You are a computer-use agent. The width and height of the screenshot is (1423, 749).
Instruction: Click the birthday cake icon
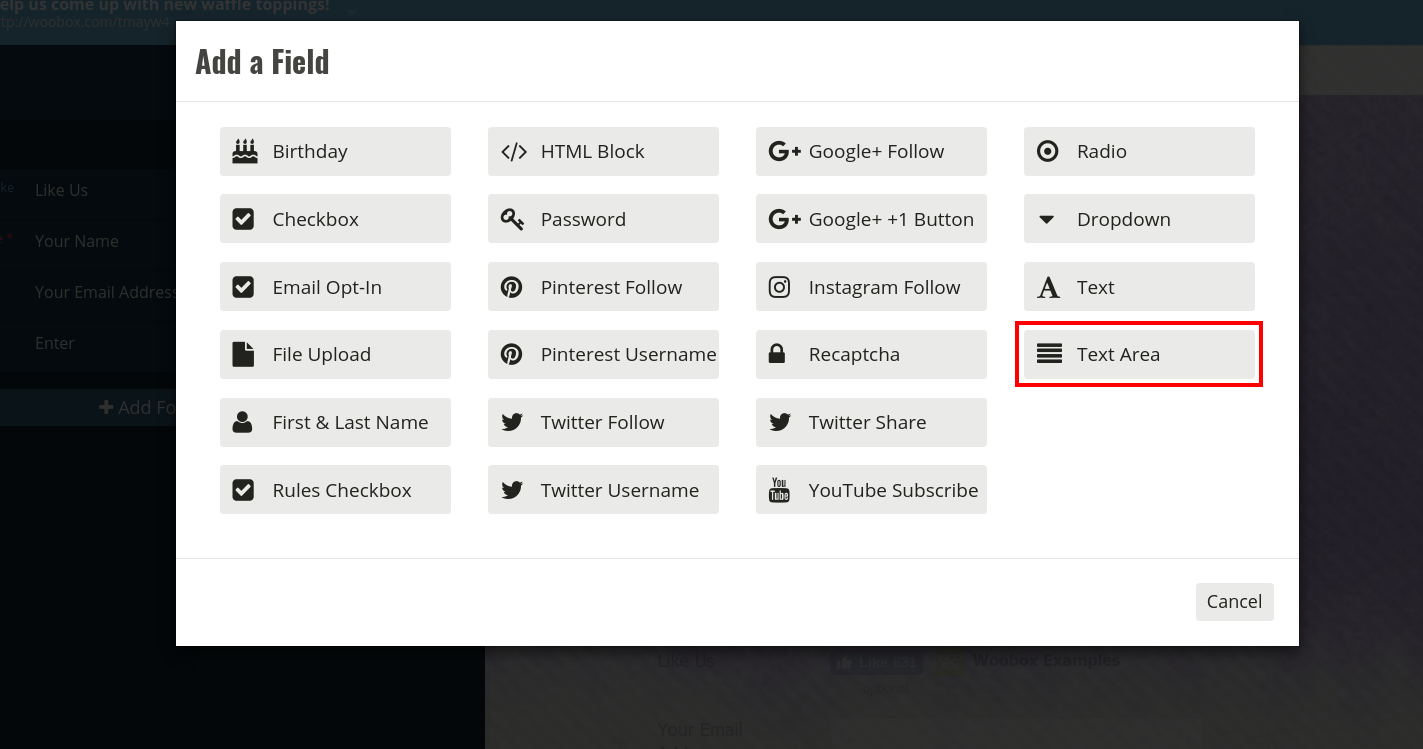[244, 151]
